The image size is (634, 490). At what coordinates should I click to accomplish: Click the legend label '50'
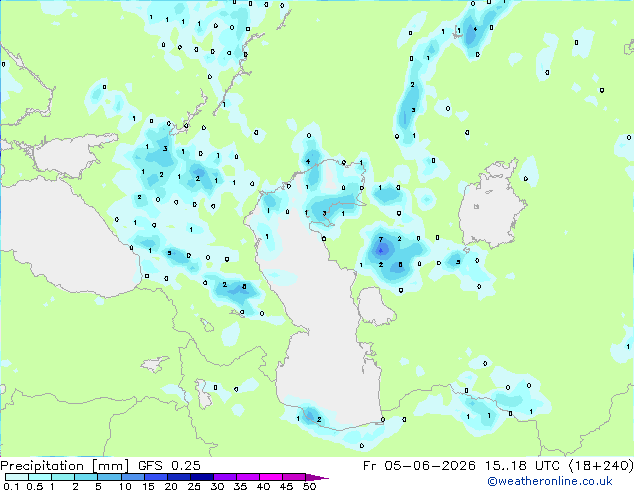309,486
